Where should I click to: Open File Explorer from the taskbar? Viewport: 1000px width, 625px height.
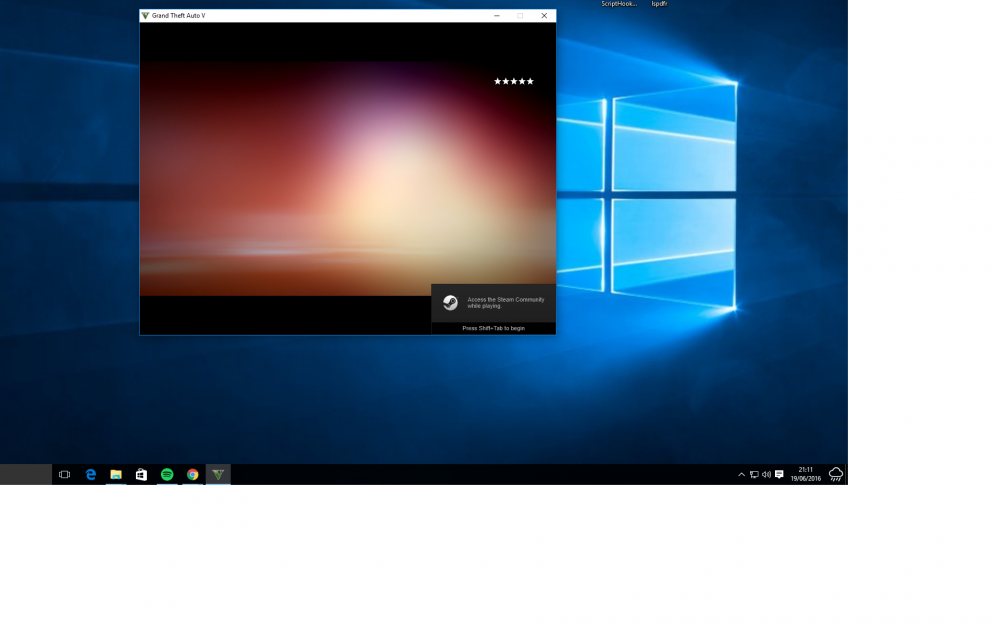[115, 474]
